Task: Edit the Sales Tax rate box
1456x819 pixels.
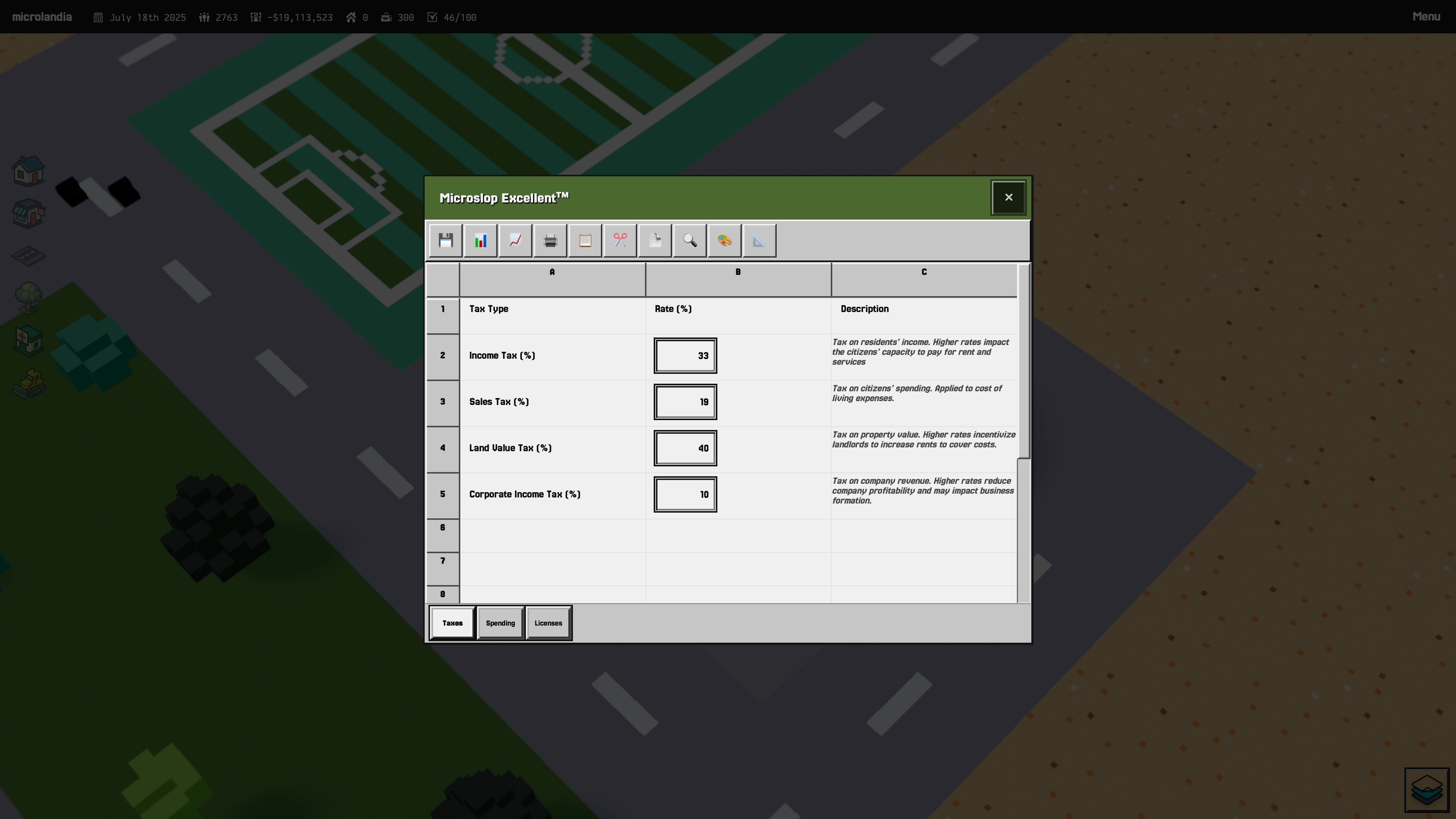Action: [x=685, y=402]
